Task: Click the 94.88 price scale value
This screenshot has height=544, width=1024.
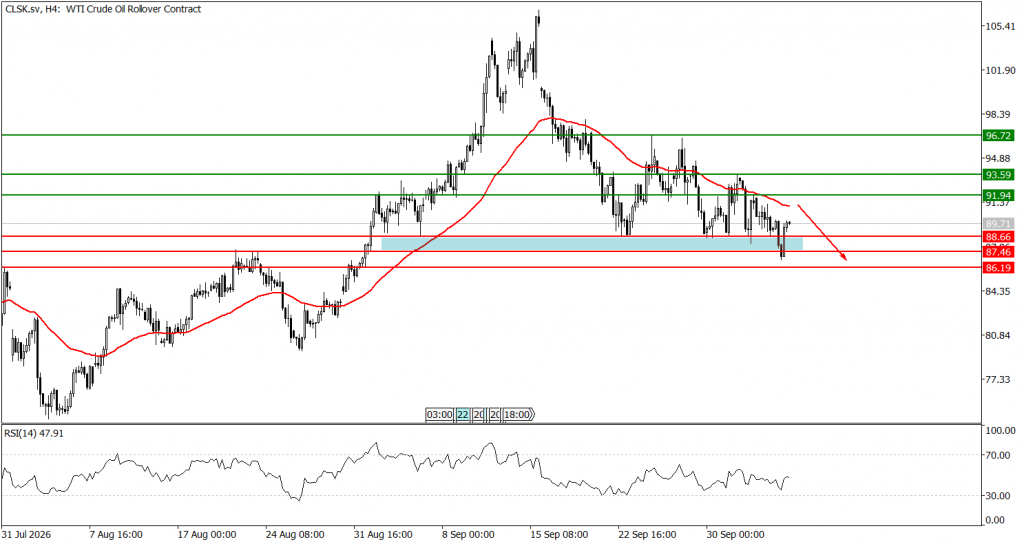Action: click(x=1000, y=159)
